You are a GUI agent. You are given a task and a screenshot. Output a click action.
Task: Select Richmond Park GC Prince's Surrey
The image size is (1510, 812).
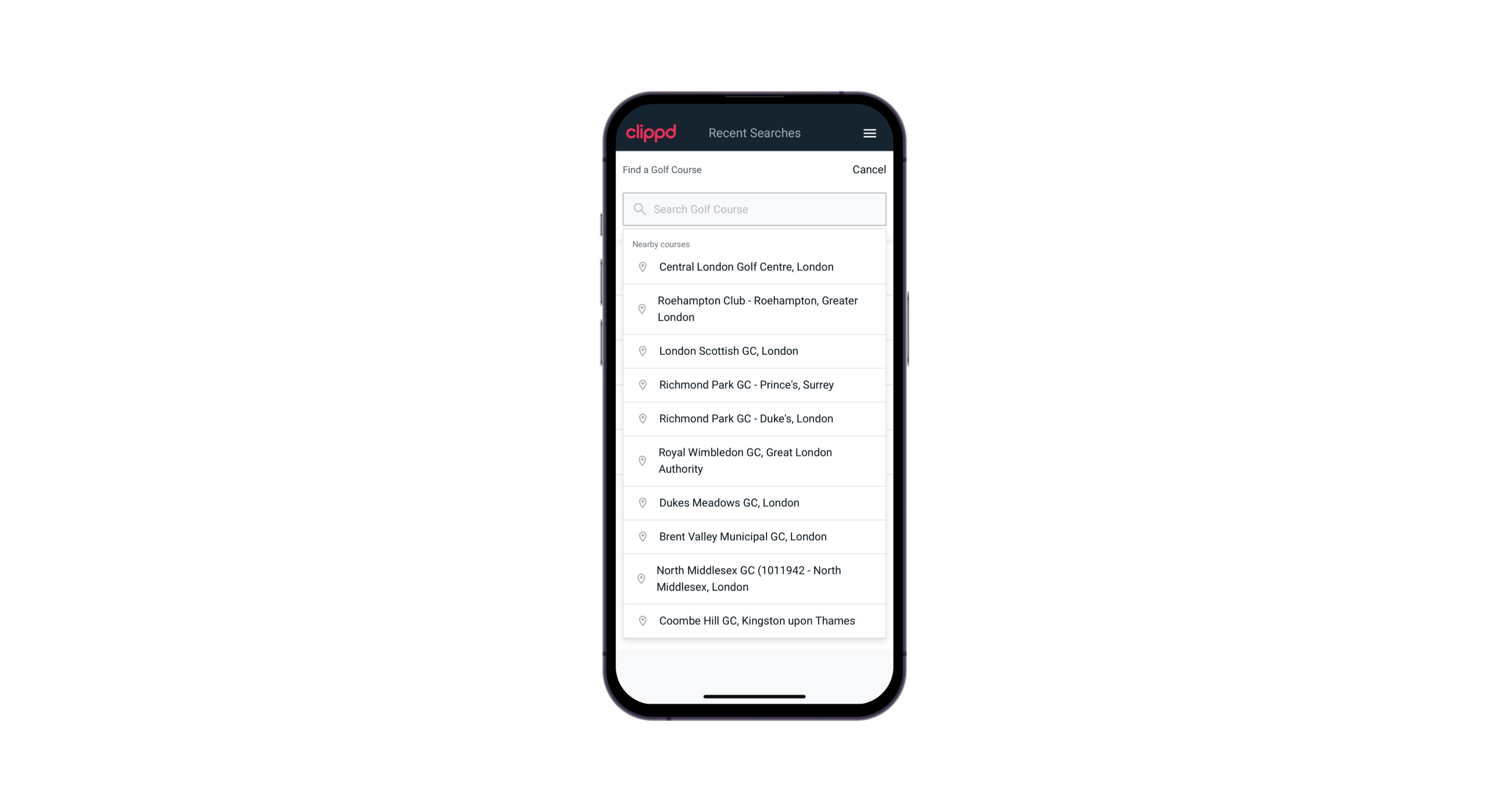click(755, 385)
